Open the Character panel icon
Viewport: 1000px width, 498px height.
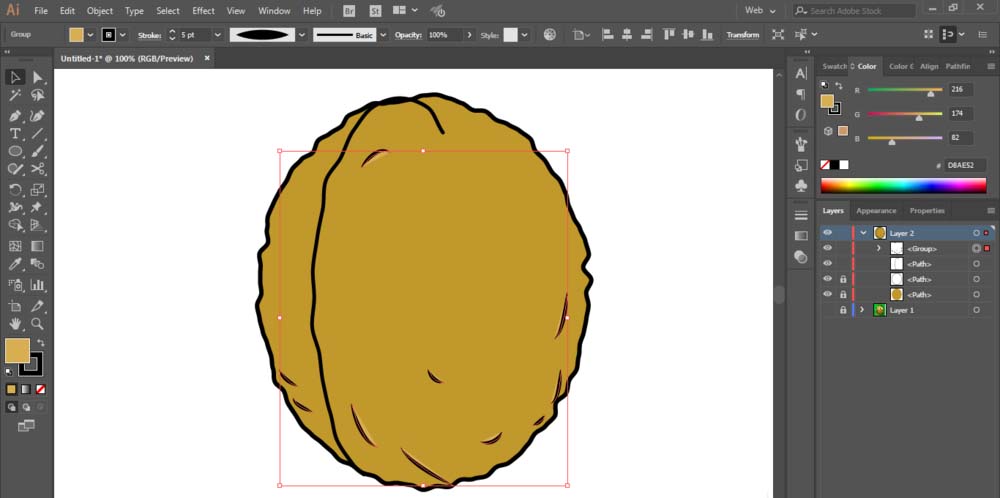tap(801, 74)
